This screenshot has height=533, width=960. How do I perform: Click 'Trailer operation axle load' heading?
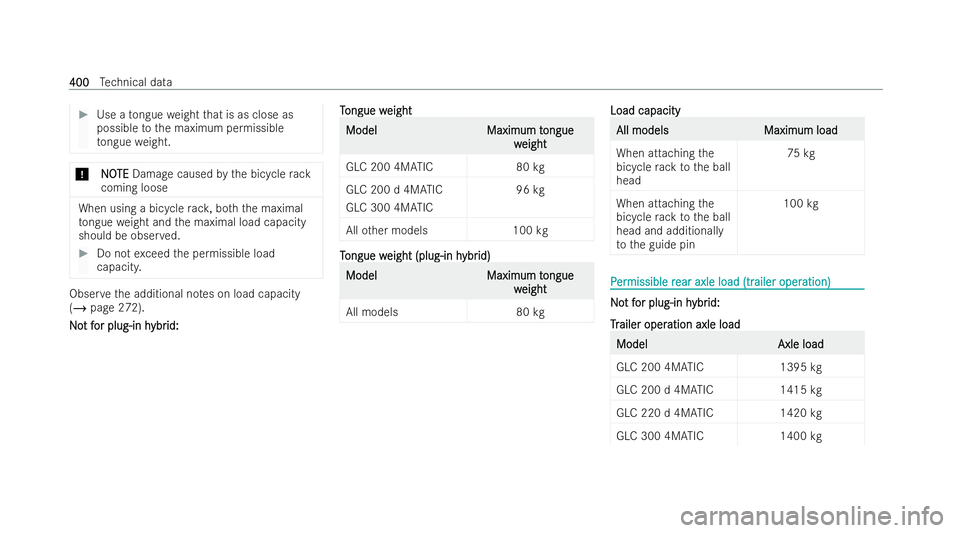click(675, 324)
